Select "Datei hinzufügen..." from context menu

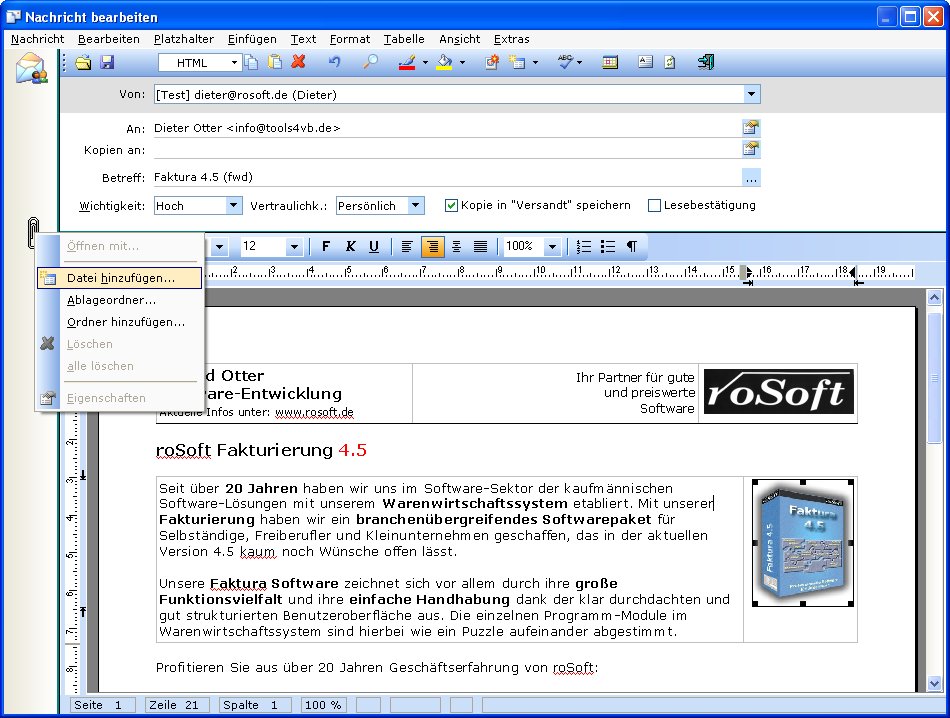(x=120, y=278)
